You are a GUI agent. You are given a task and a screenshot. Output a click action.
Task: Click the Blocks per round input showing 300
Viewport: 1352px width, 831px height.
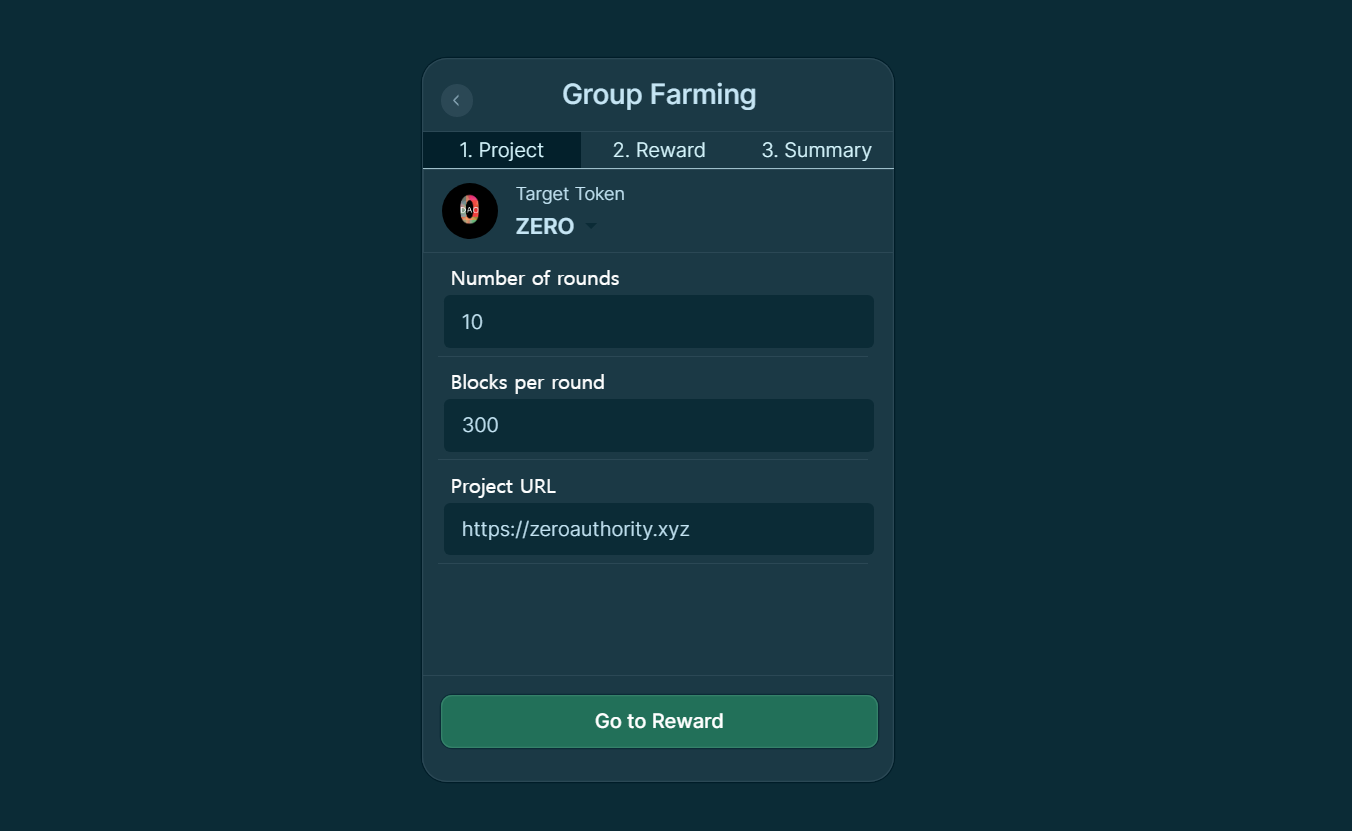(x=659, y=425)
